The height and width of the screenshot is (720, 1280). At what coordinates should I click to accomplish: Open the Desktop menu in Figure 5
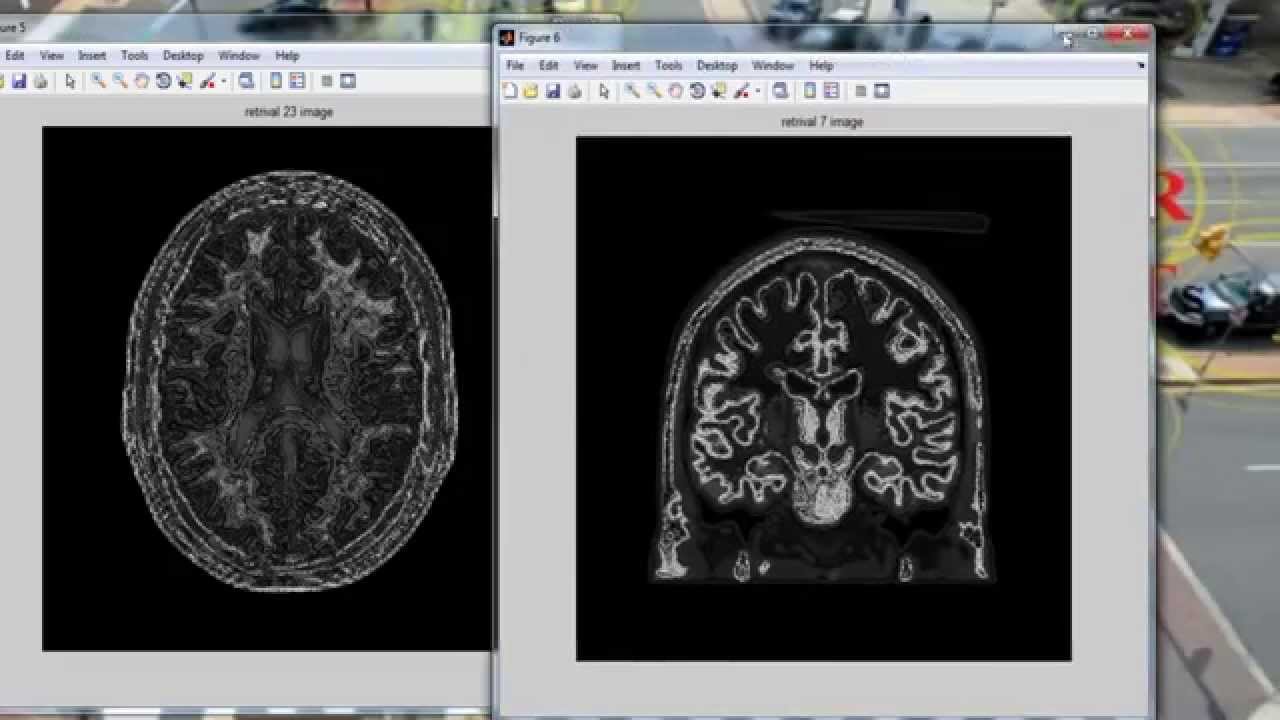point(183,56)
